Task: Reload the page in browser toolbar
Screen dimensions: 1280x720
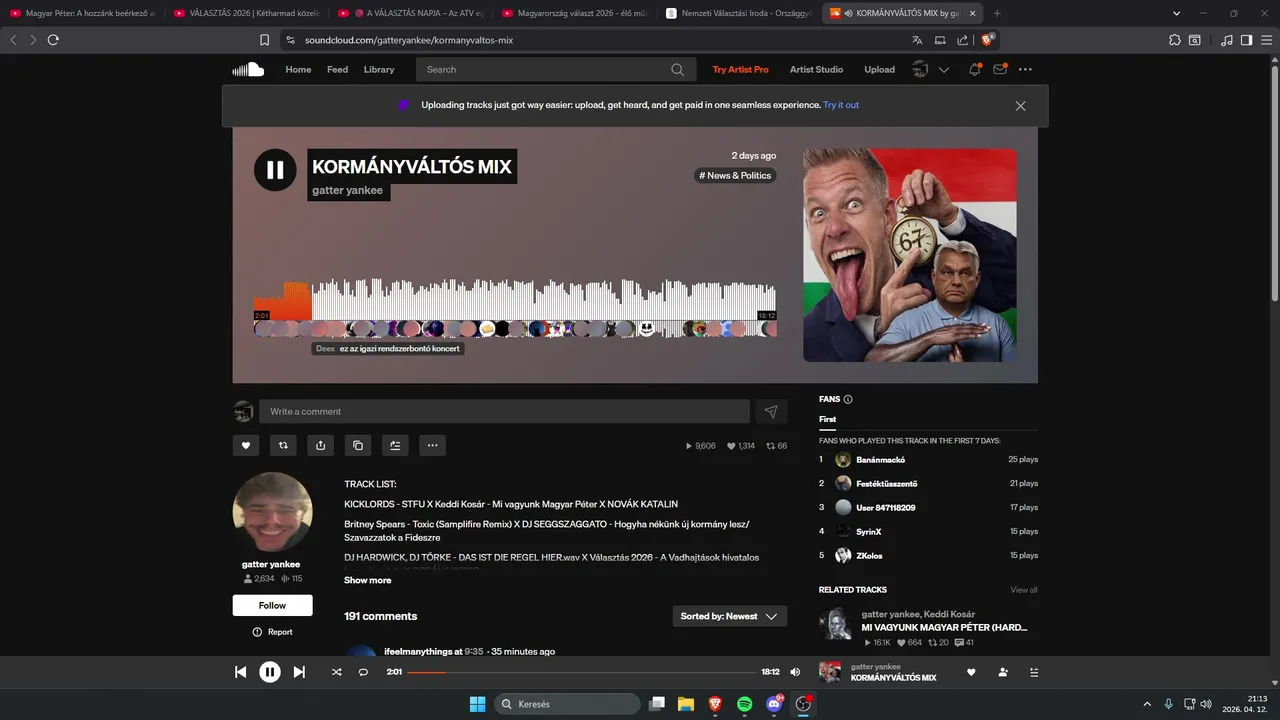Action: 53,40
